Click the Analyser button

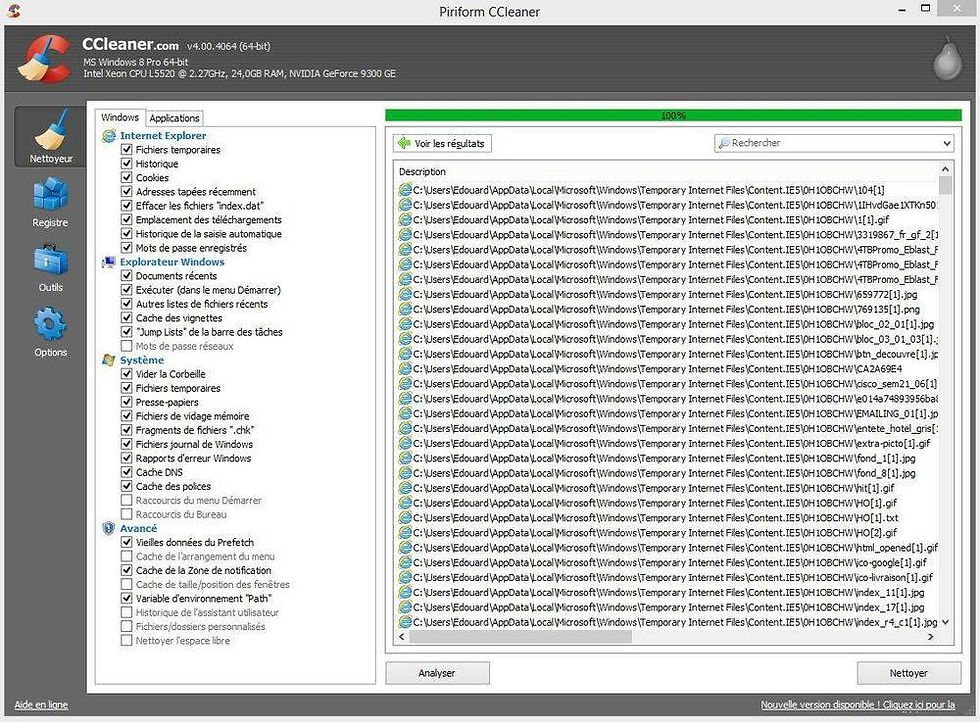point(437,673)
